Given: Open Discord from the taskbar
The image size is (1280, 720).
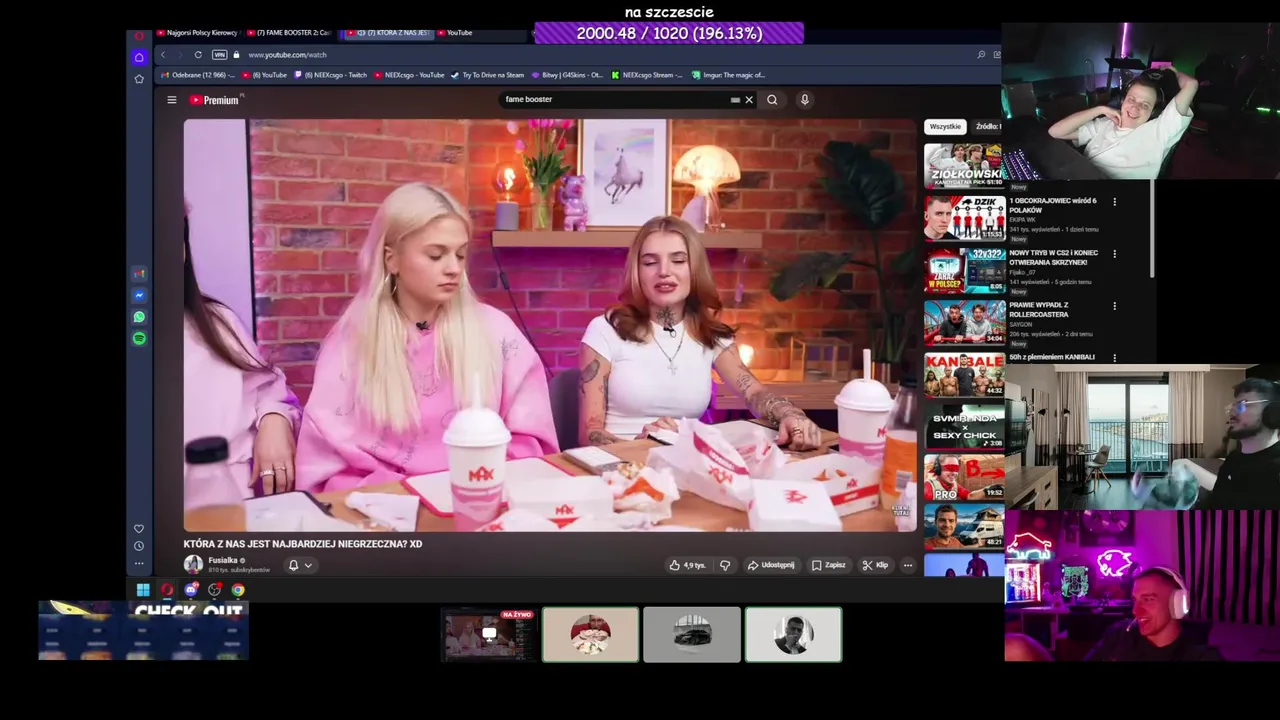Looking at the screenshot, I should pos(191,590).
